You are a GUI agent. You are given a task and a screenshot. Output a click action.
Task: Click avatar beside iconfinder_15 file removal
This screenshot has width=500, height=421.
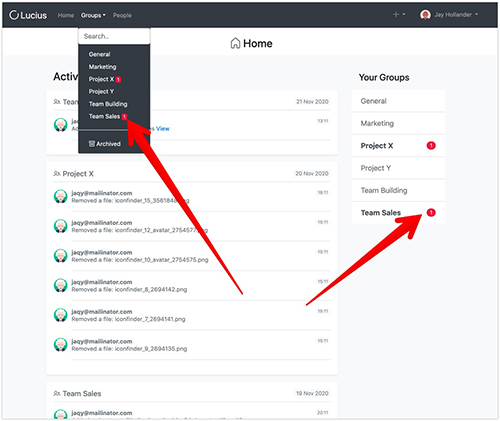tap(61, 196)
